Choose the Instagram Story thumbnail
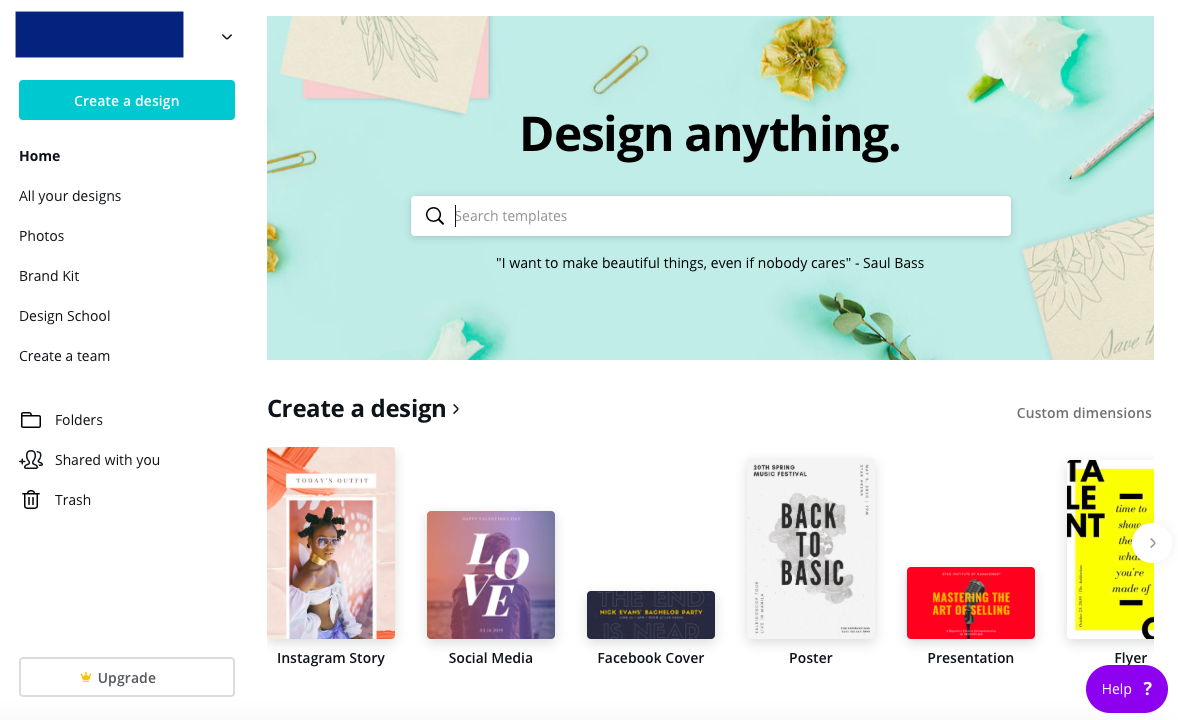This screenshot has width=1178, height=720. [x=331, y=543]
